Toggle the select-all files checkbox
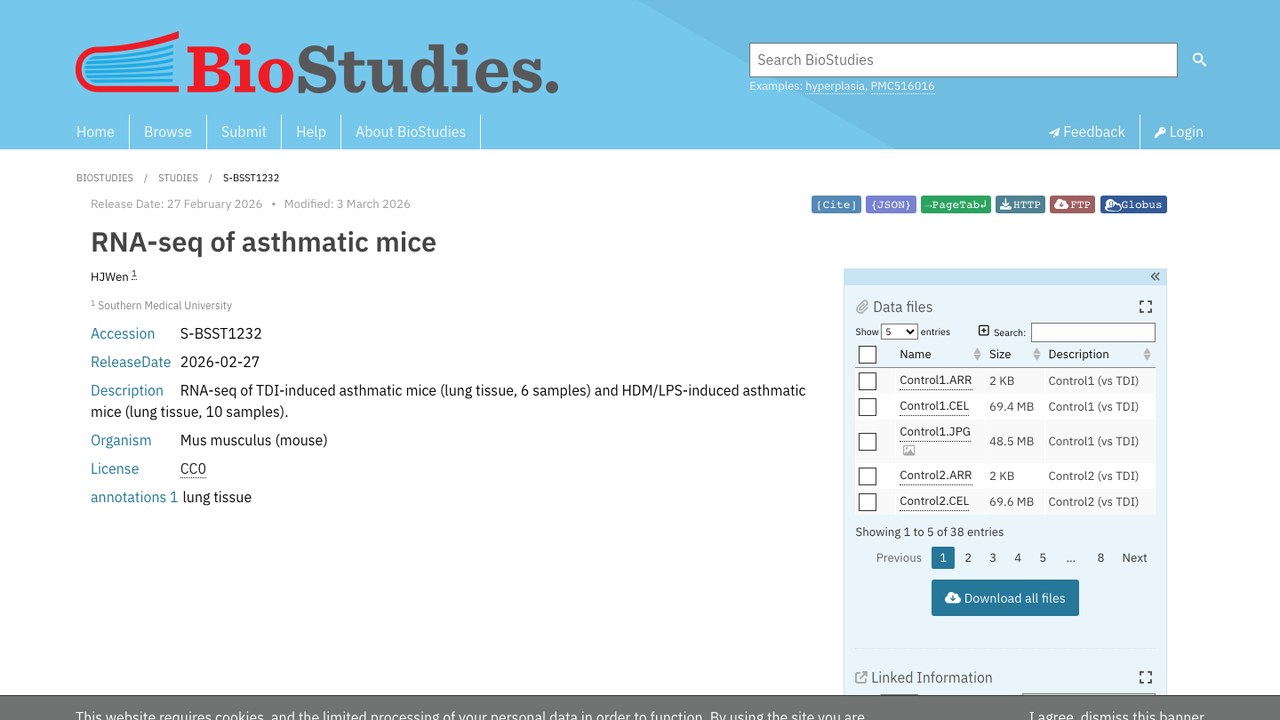Viewport: 1280px width, 720px height. [x=867, y=355]
